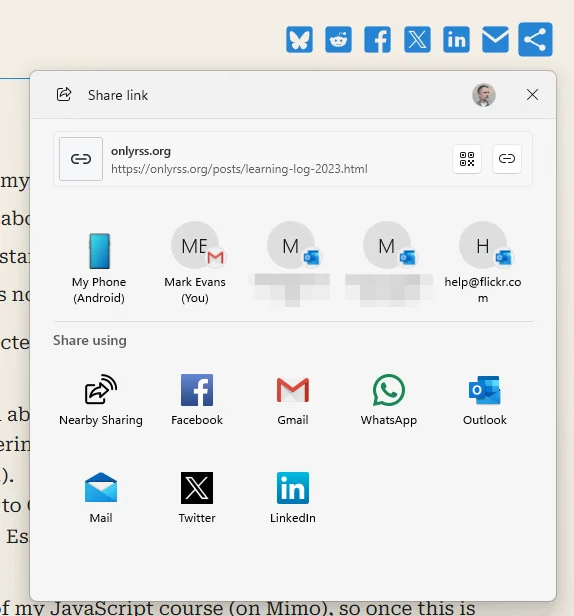Click the large link icon beside onlyrss.org
574x616 pixels.
[81, 159]
